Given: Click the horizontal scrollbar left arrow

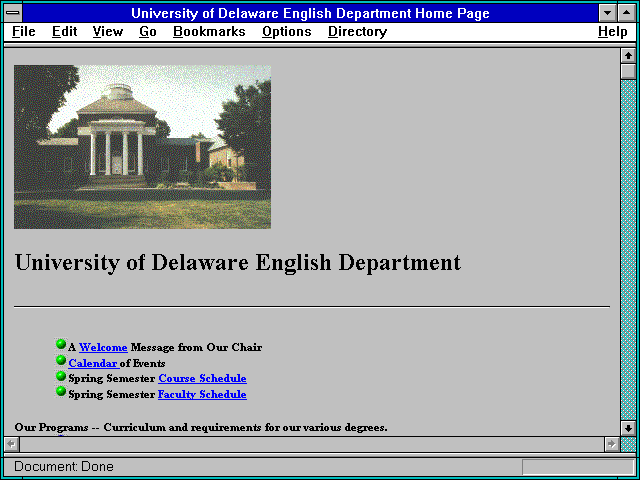Looking at the screenshot, I should coord(11,444).
